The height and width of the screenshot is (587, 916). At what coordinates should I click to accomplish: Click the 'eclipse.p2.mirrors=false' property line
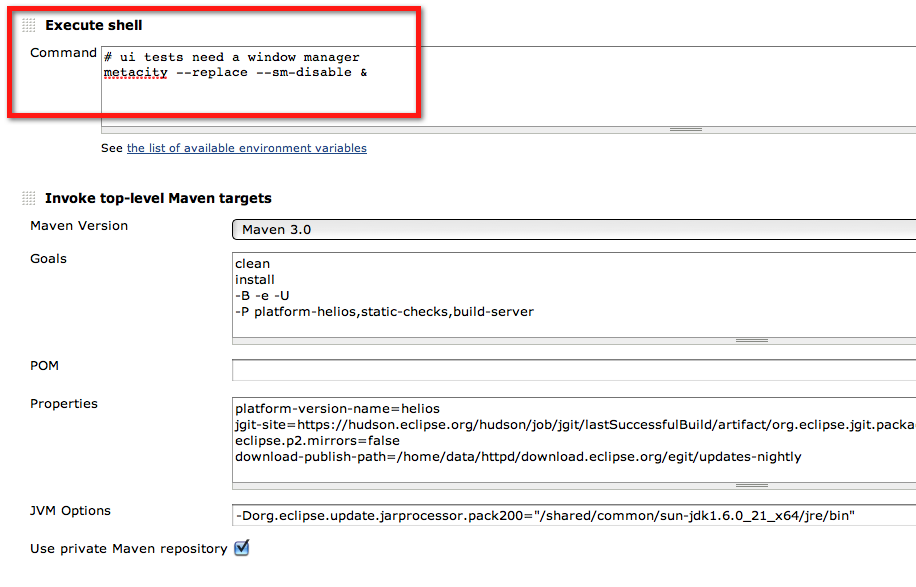point(317,440)
